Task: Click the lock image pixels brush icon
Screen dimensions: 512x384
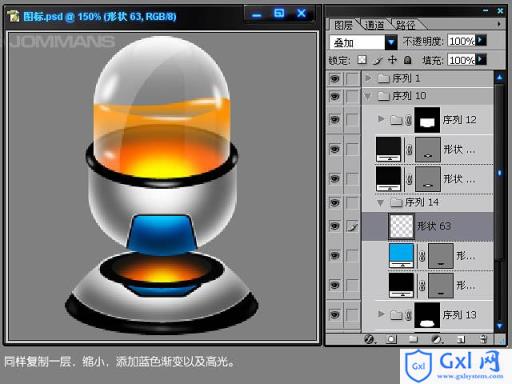Action: point(378,60)
